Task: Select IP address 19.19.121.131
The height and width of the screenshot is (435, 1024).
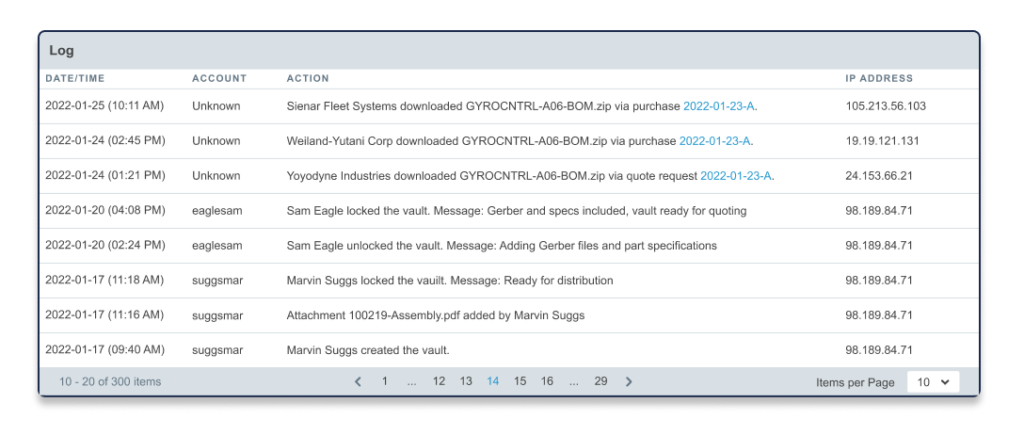Action: tap(882, 141)
